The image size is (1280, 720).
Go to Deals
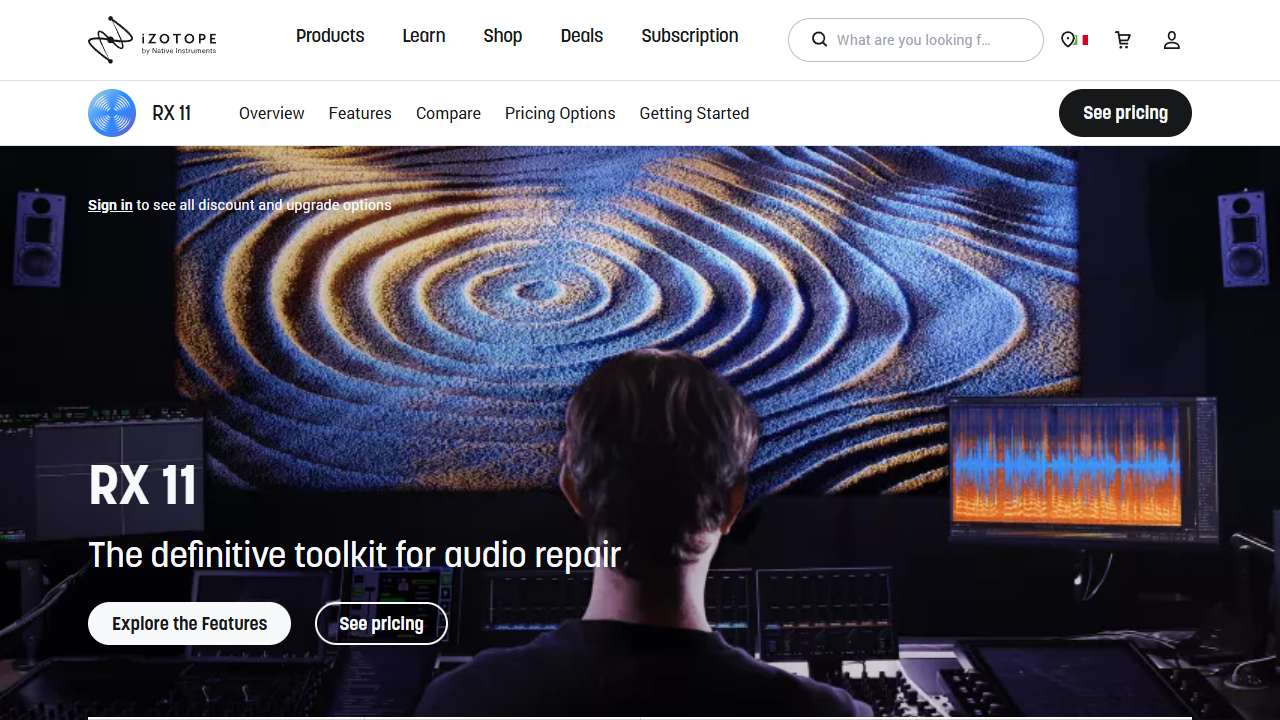[582, 36]
